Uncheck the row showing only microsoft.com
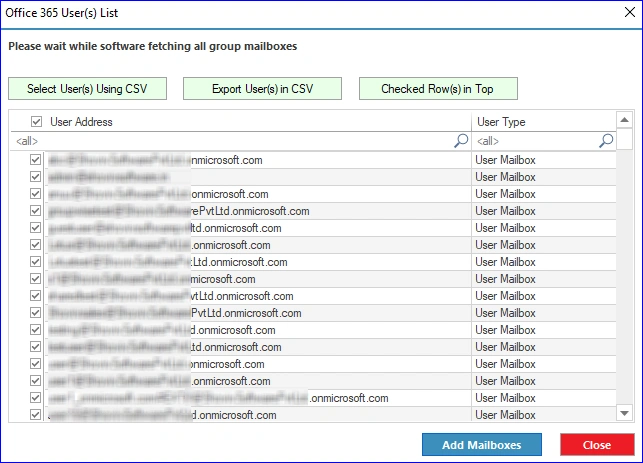 click(x=36, y=279)
